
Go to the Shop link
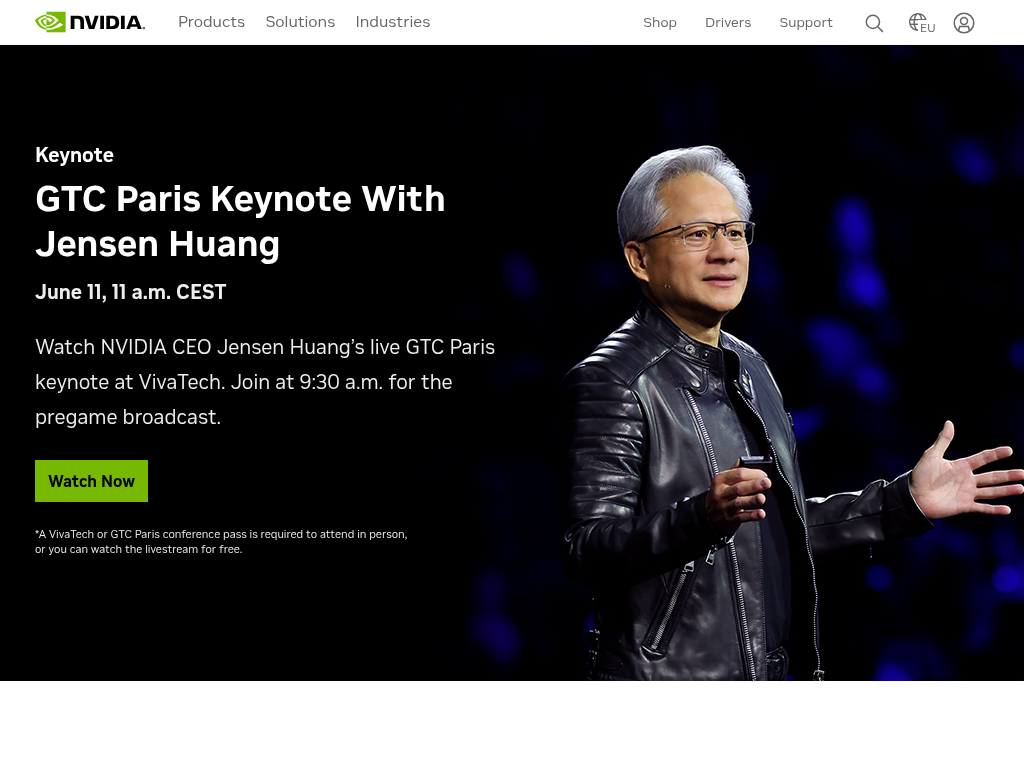coord(660,23)
